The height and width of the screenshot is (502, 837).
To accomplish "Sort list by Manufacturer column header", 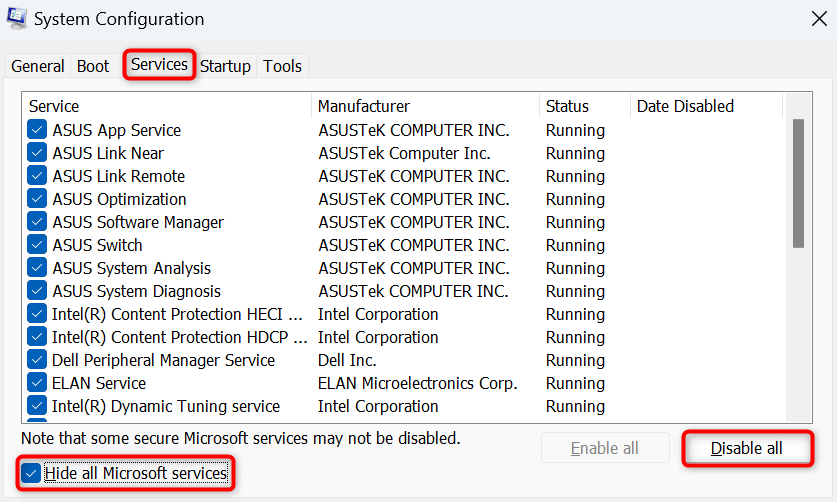I will tap(425, 106).
